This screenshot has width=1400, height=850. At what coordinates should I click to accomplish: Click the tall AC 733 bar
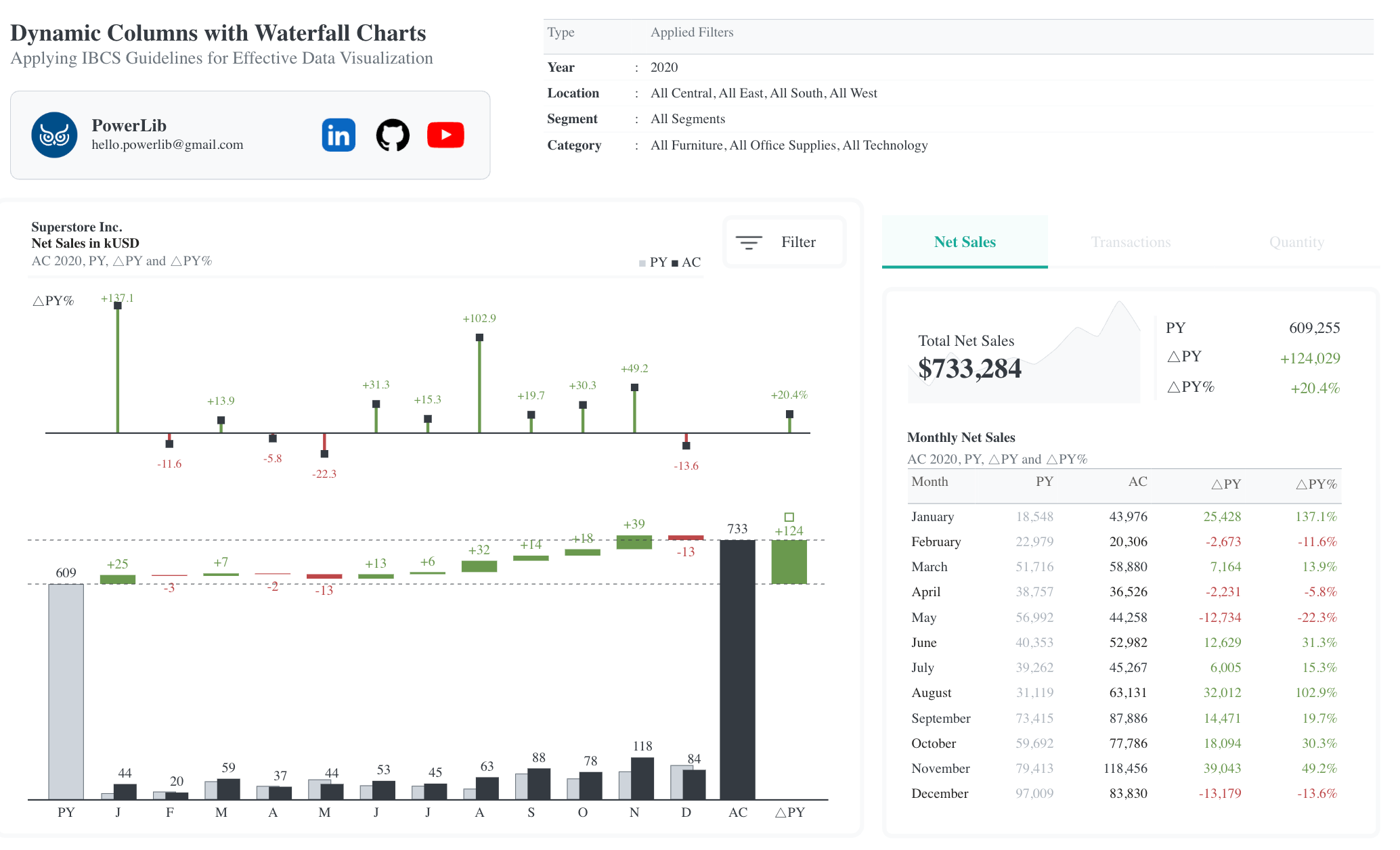[737, 670]
